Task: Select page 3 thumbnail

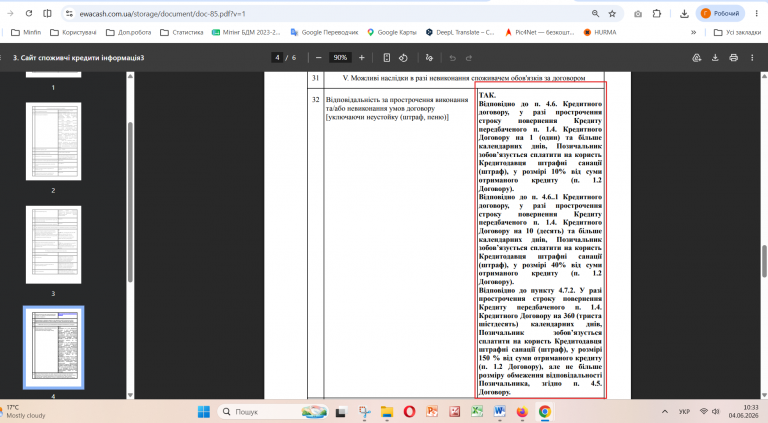Action: pyautogui.click(x=53, y=245)
